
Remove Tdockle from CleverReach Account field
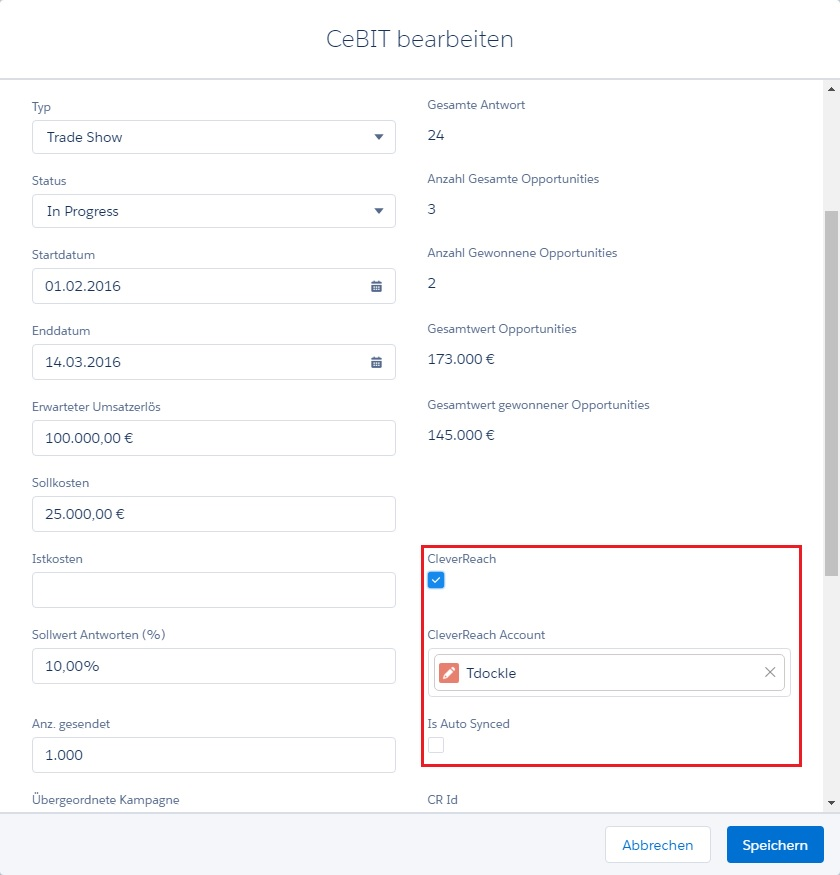click(x=770, y=672)
